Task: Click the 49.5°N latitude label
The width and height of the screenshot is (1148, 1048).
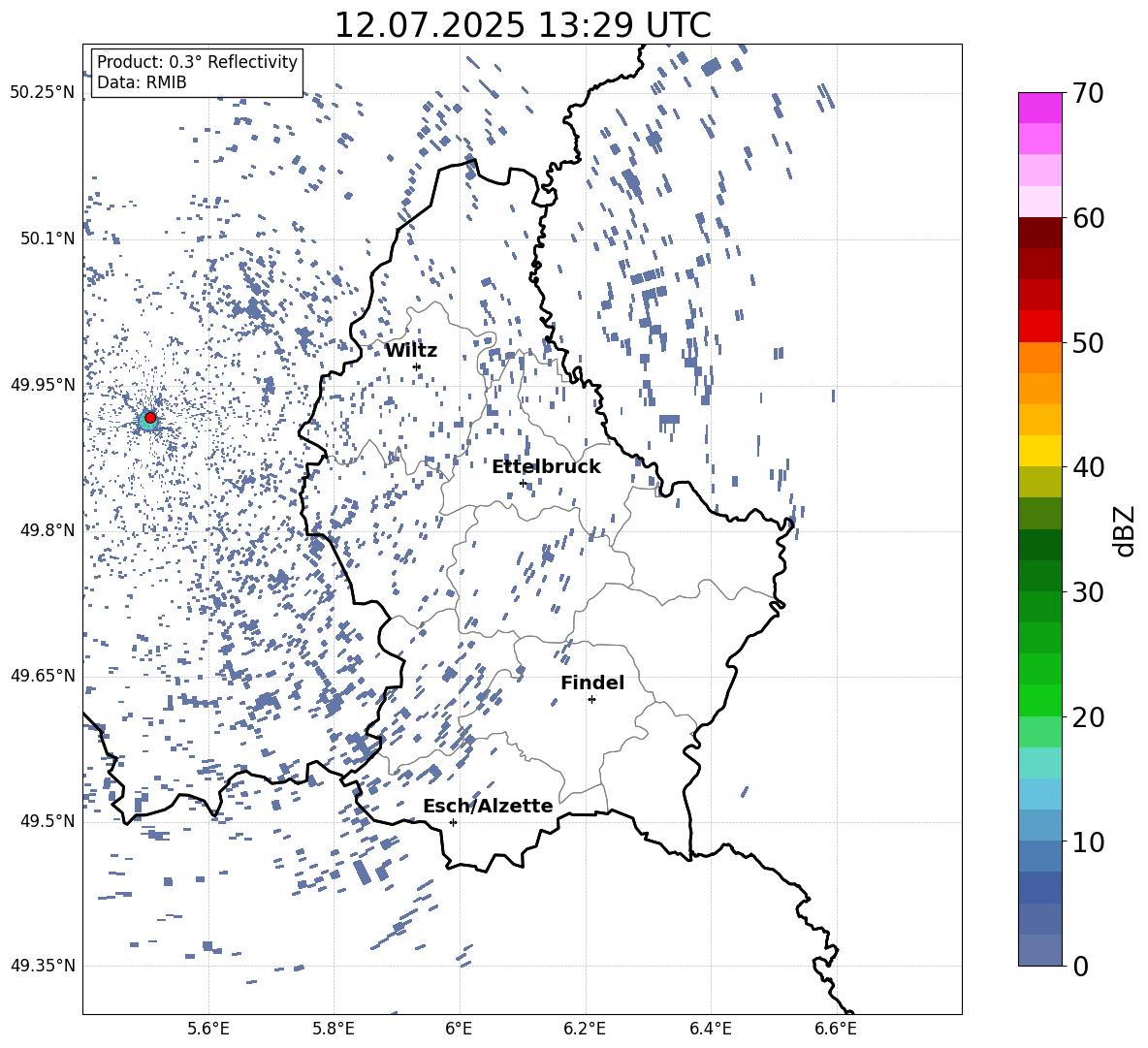Action: (x=47, y=821)
